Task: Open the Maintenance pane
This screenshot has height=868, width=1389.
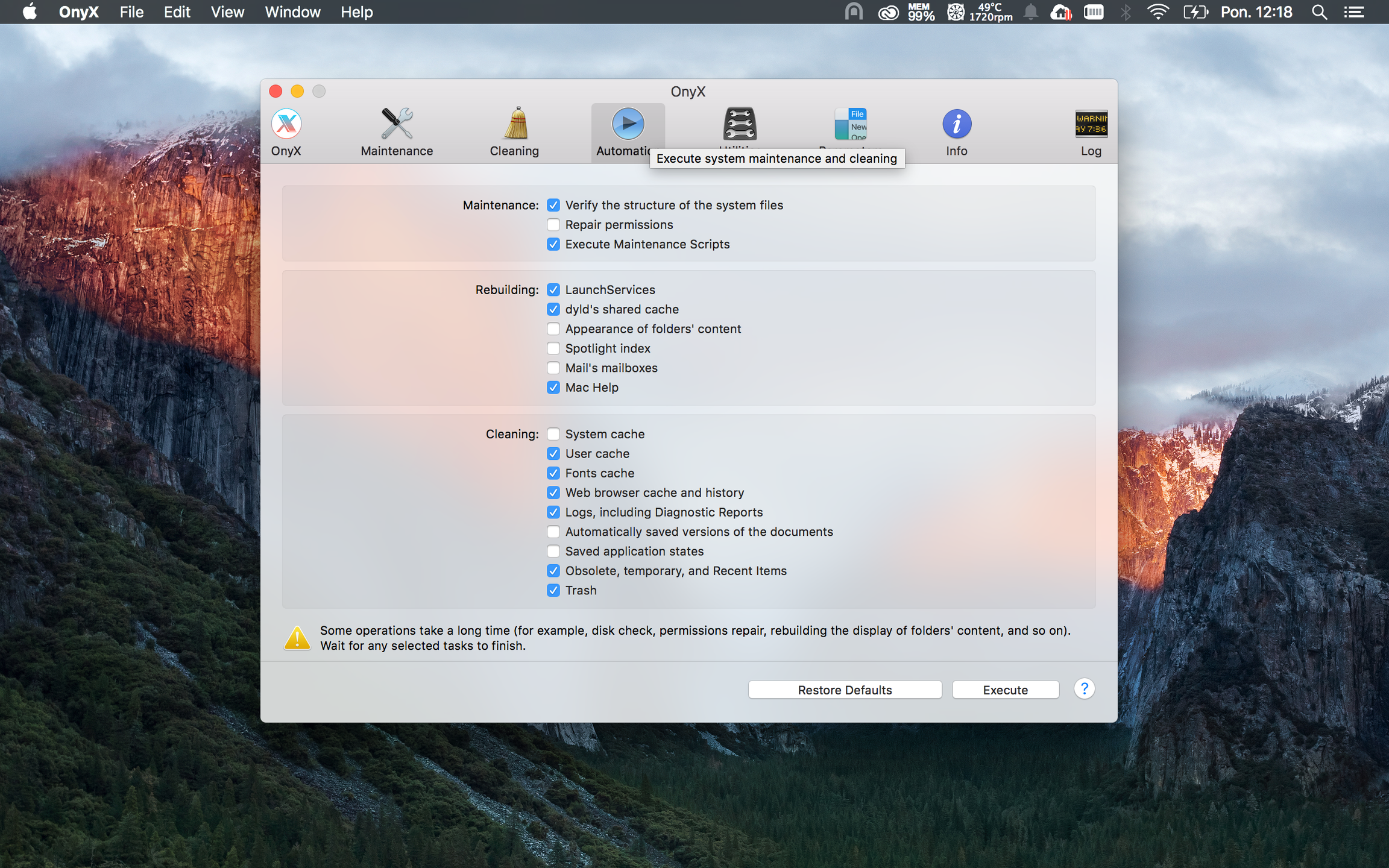Action: click(397, 132)
